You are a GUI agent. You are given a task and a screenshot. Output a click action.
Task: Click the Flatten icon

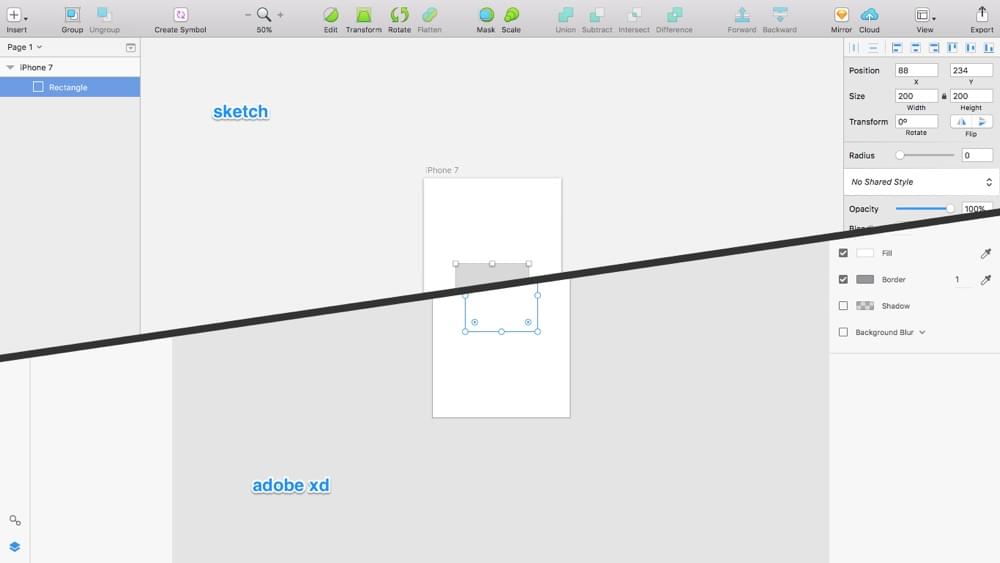click(429, 15)
